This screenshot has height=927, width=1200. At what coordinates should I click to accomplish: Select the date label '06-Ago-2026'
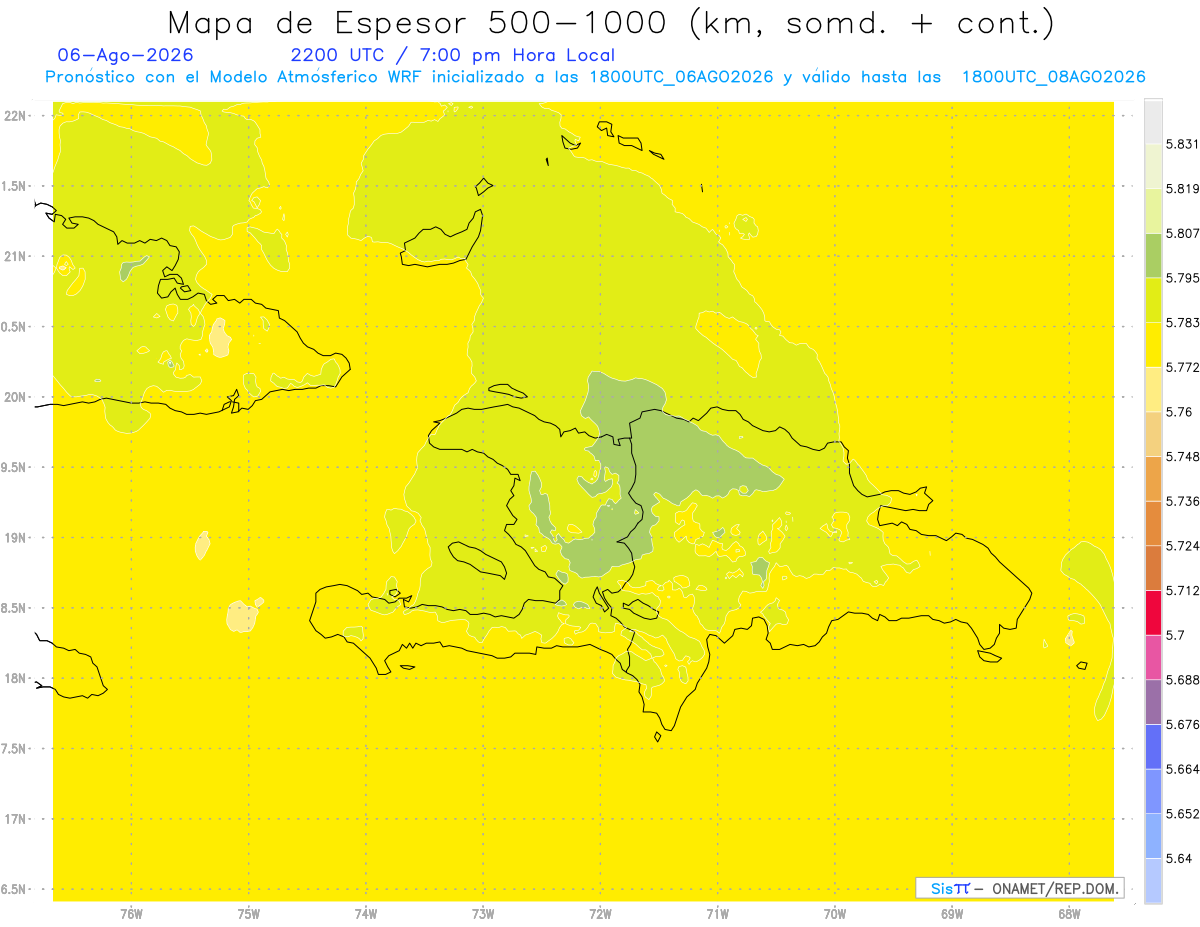pyautogui.click(x=126, y=55)
